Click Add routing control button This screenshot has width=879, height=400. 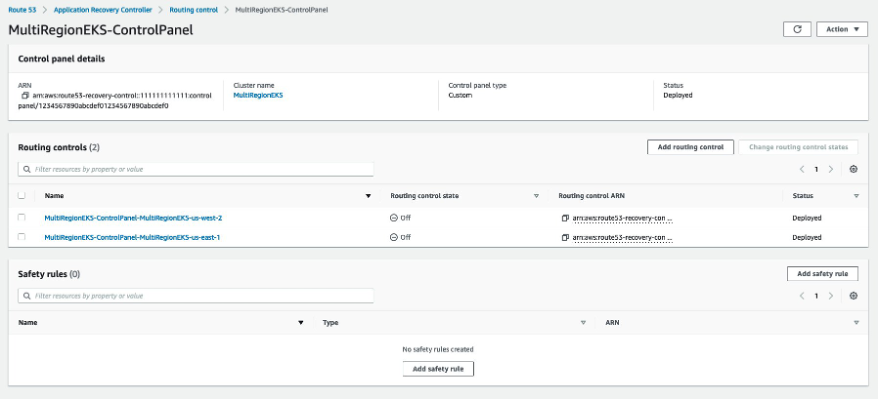[x=690, y=147]
